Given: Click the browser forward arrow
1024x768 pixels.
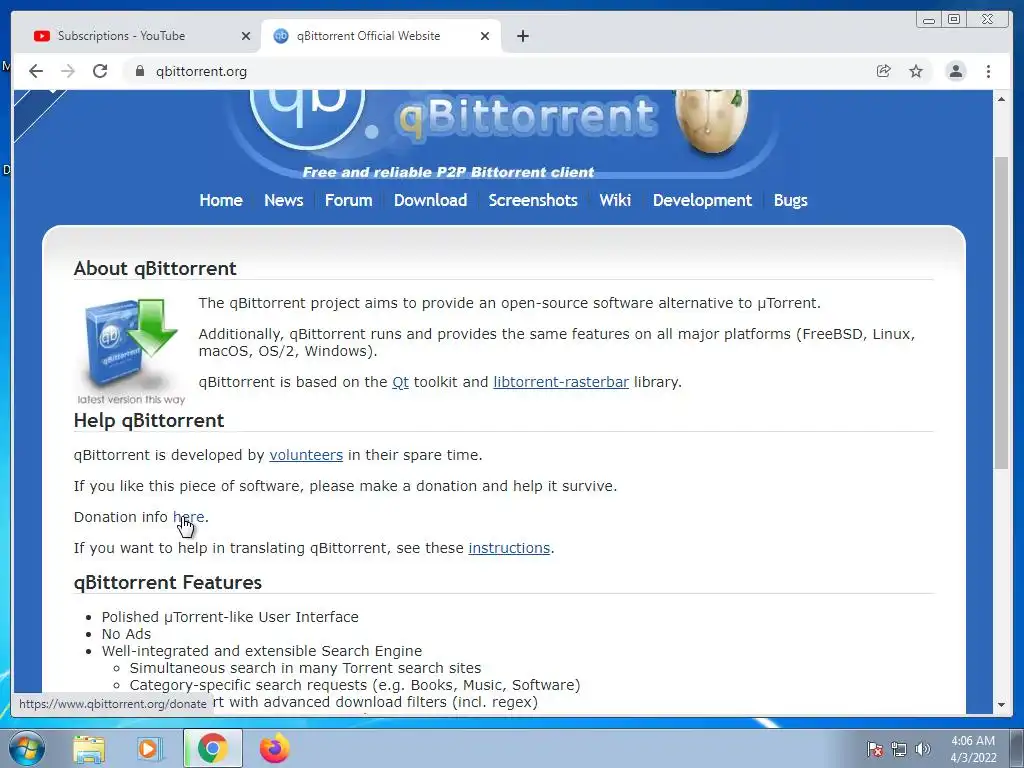Looking at the screenshot, I should click(x=68, y=71).
